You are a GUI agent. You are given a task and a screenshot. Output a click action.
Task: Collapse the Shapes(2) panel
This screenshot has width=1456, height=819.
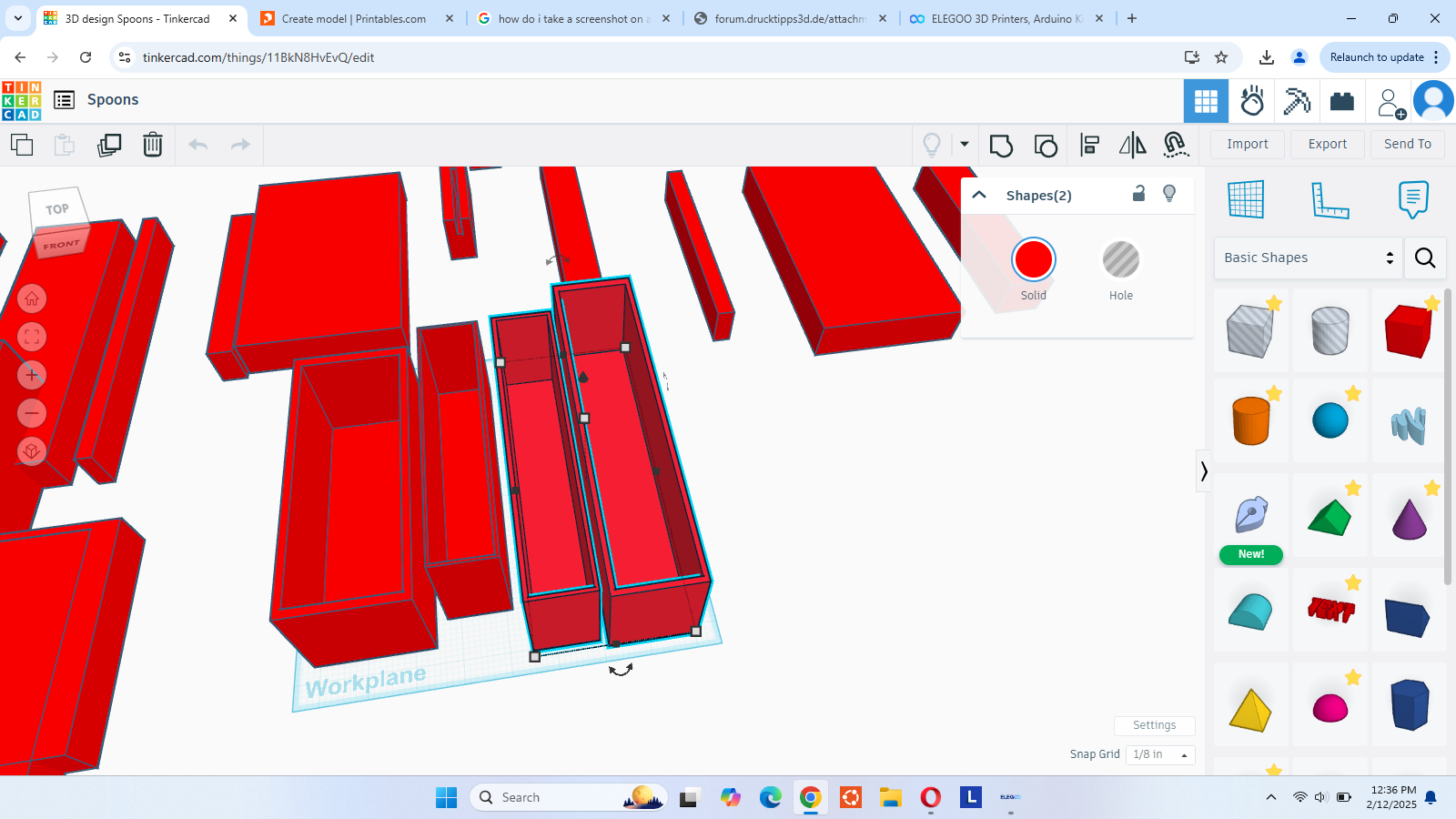979,195
